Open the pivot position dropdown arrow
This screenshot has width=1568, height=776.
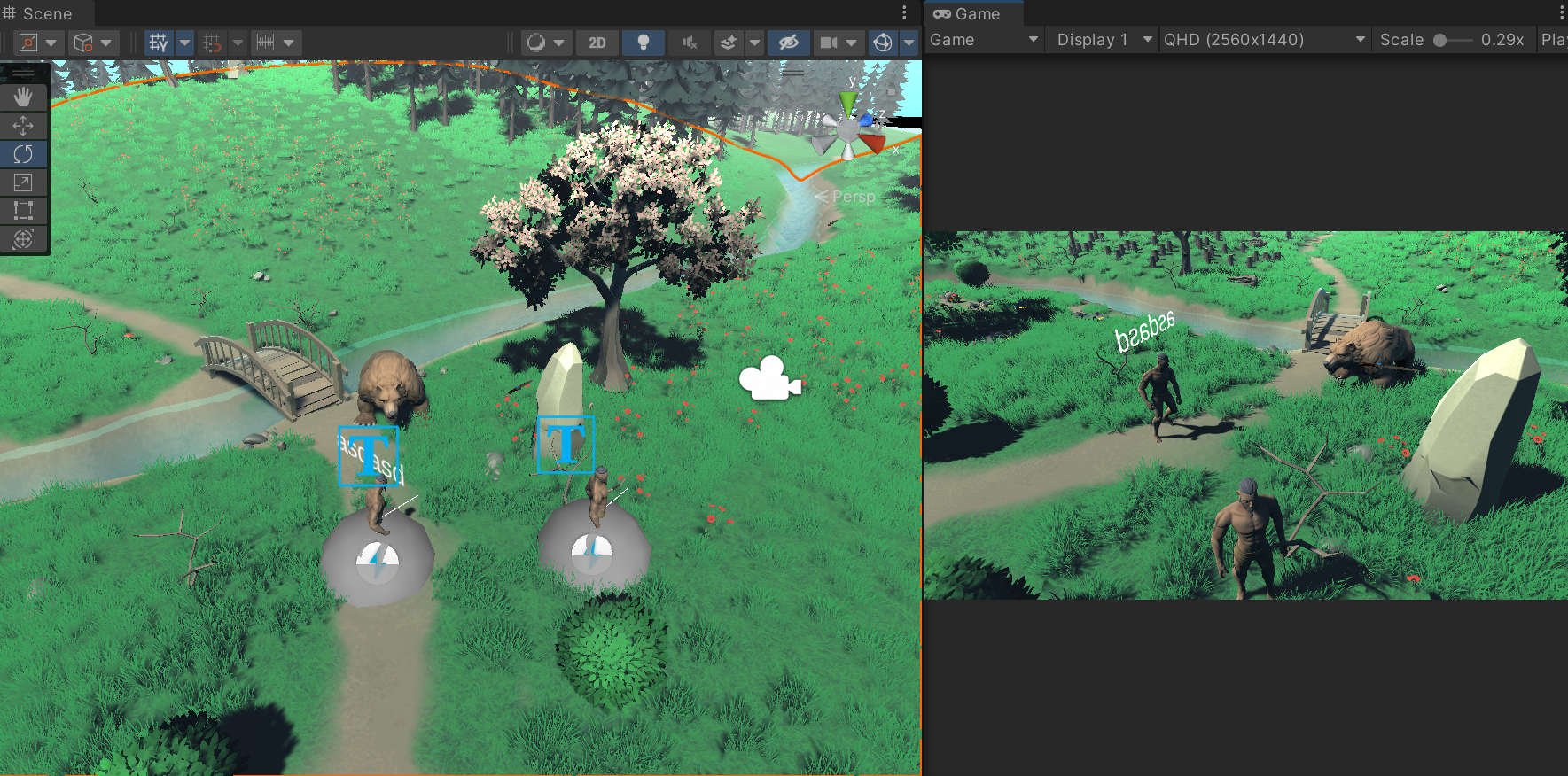coord(51,43)
